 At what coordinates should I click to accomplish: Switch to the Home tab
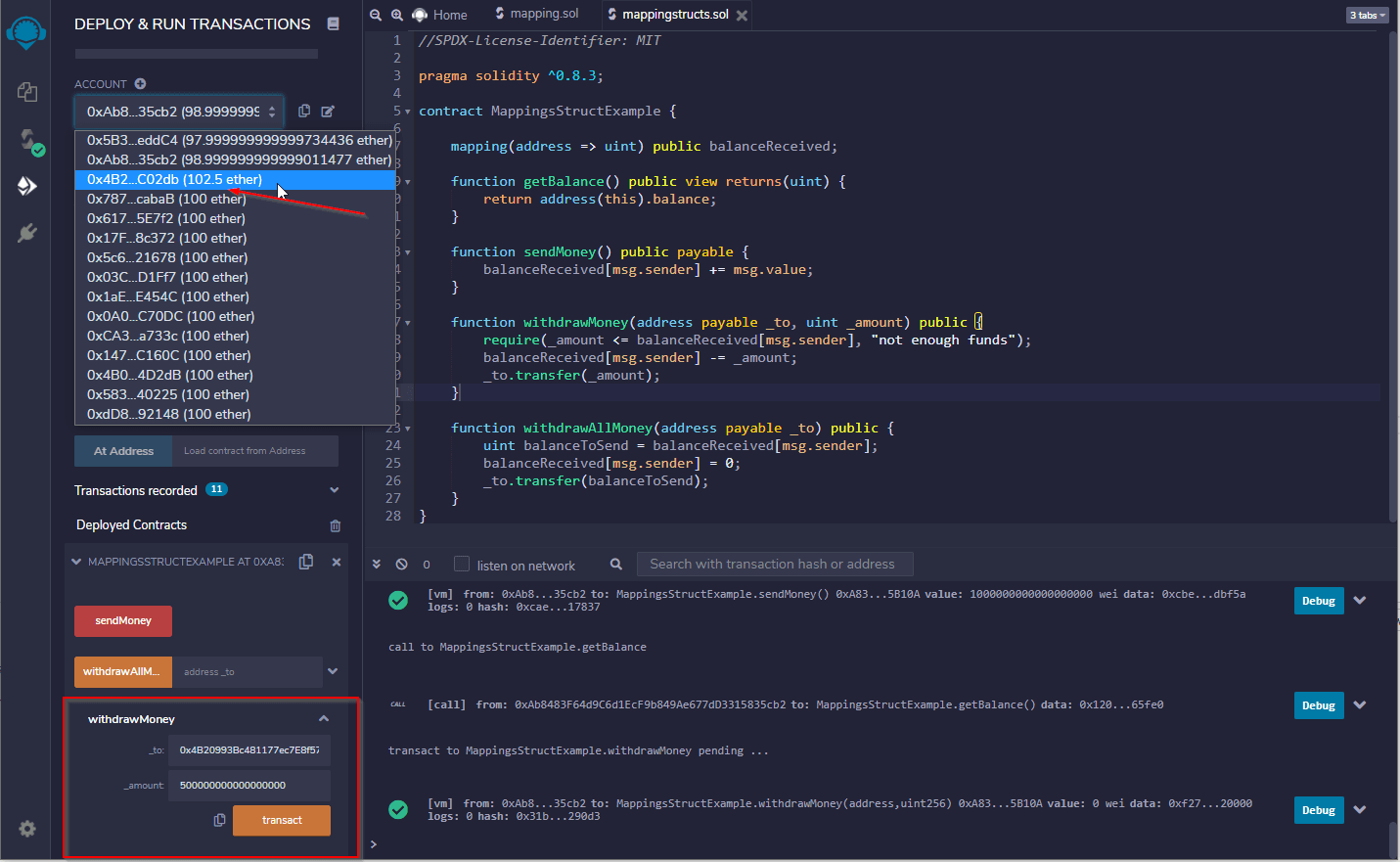tap(439, 15)
